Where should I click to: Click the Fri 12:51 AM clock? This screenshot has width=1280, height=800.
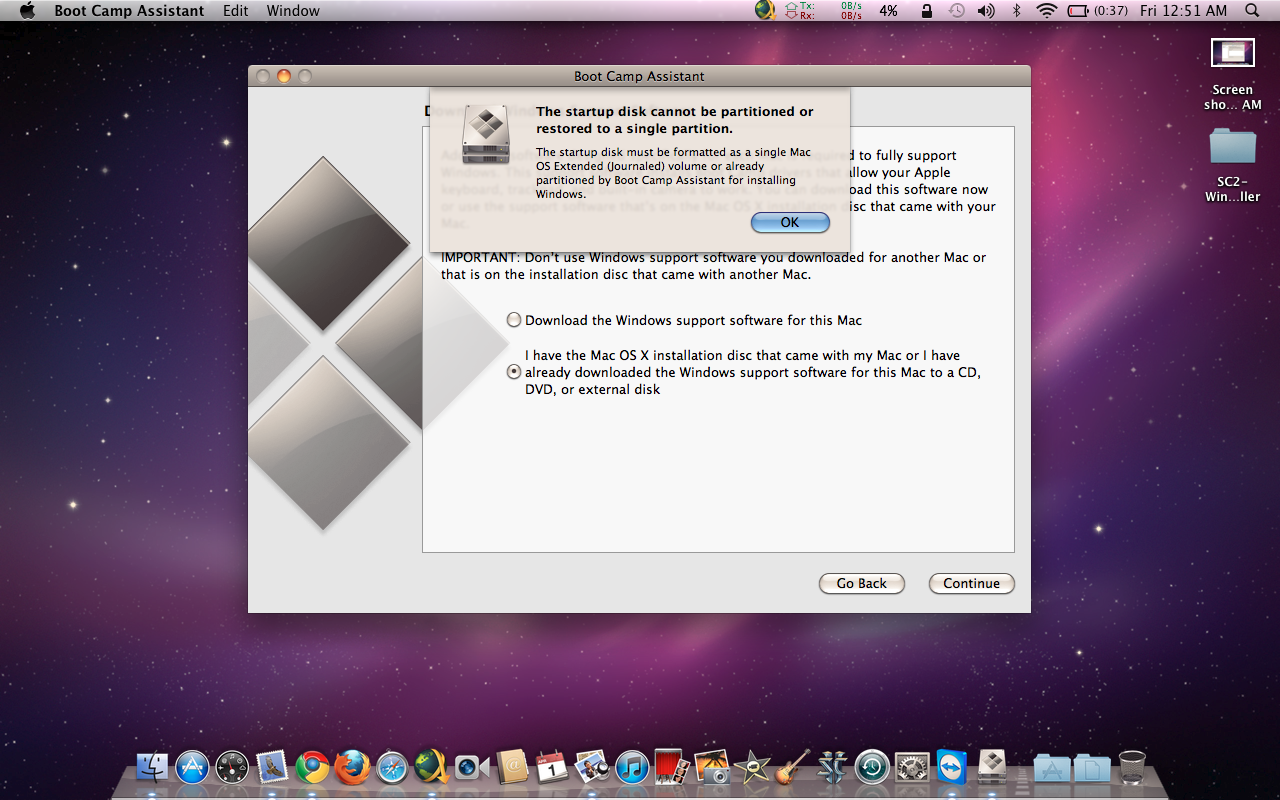pos(1183,11)
